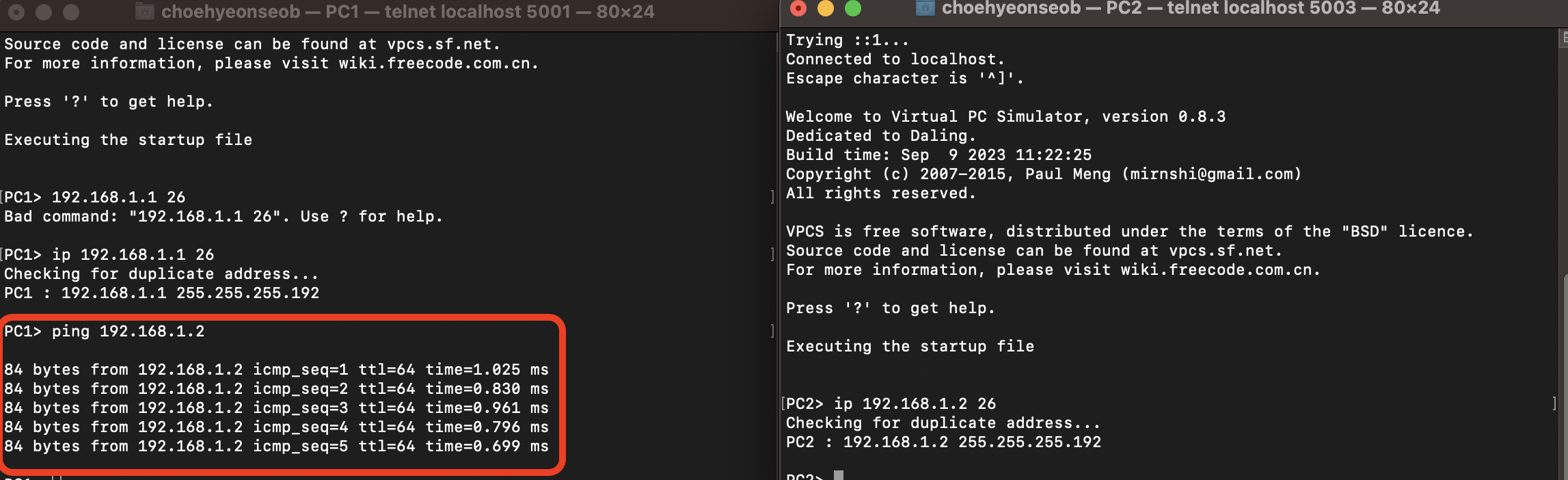Click the folder proxy icon in PC2 title
1568x480 pixels.
[x=925, y=8]
